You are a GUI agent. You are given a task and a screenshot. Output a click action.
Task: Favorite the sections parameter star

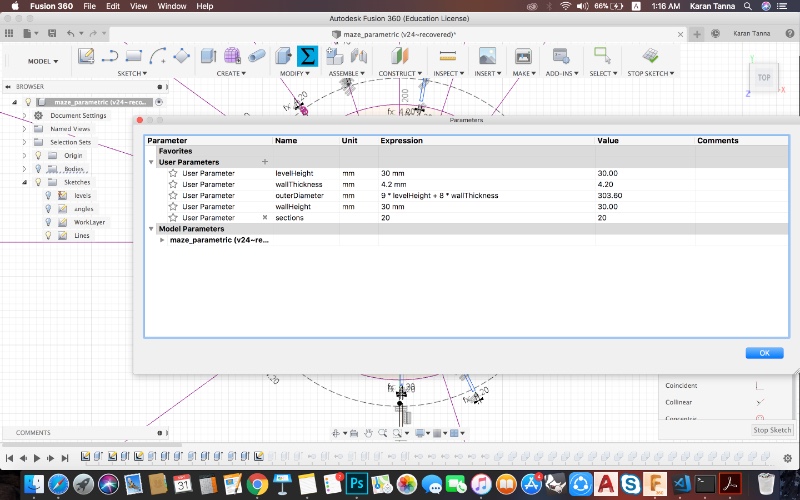tap(173, 217)
